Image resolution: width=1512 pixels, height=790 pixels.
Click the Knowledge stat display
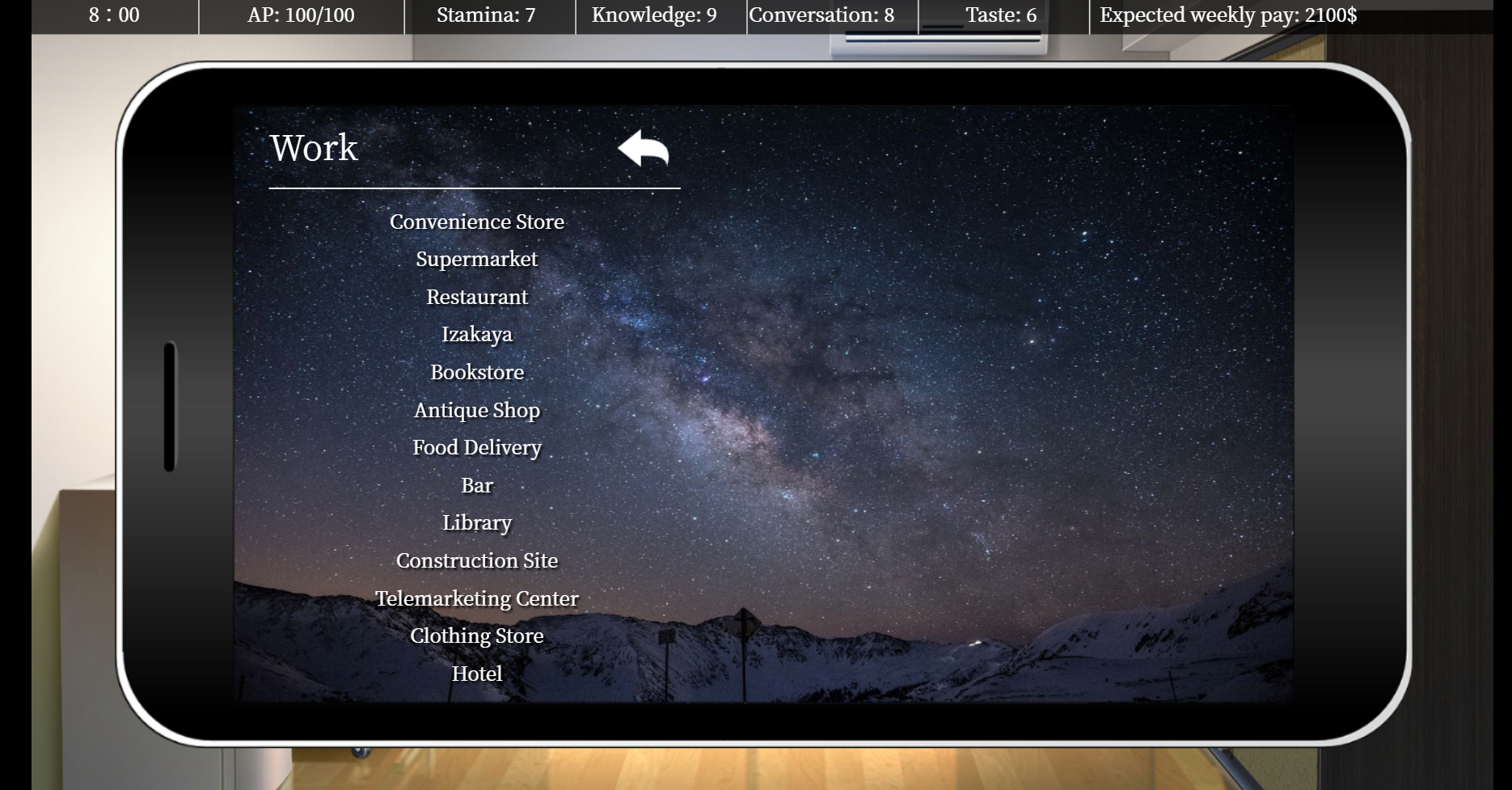tap(654, 15)
